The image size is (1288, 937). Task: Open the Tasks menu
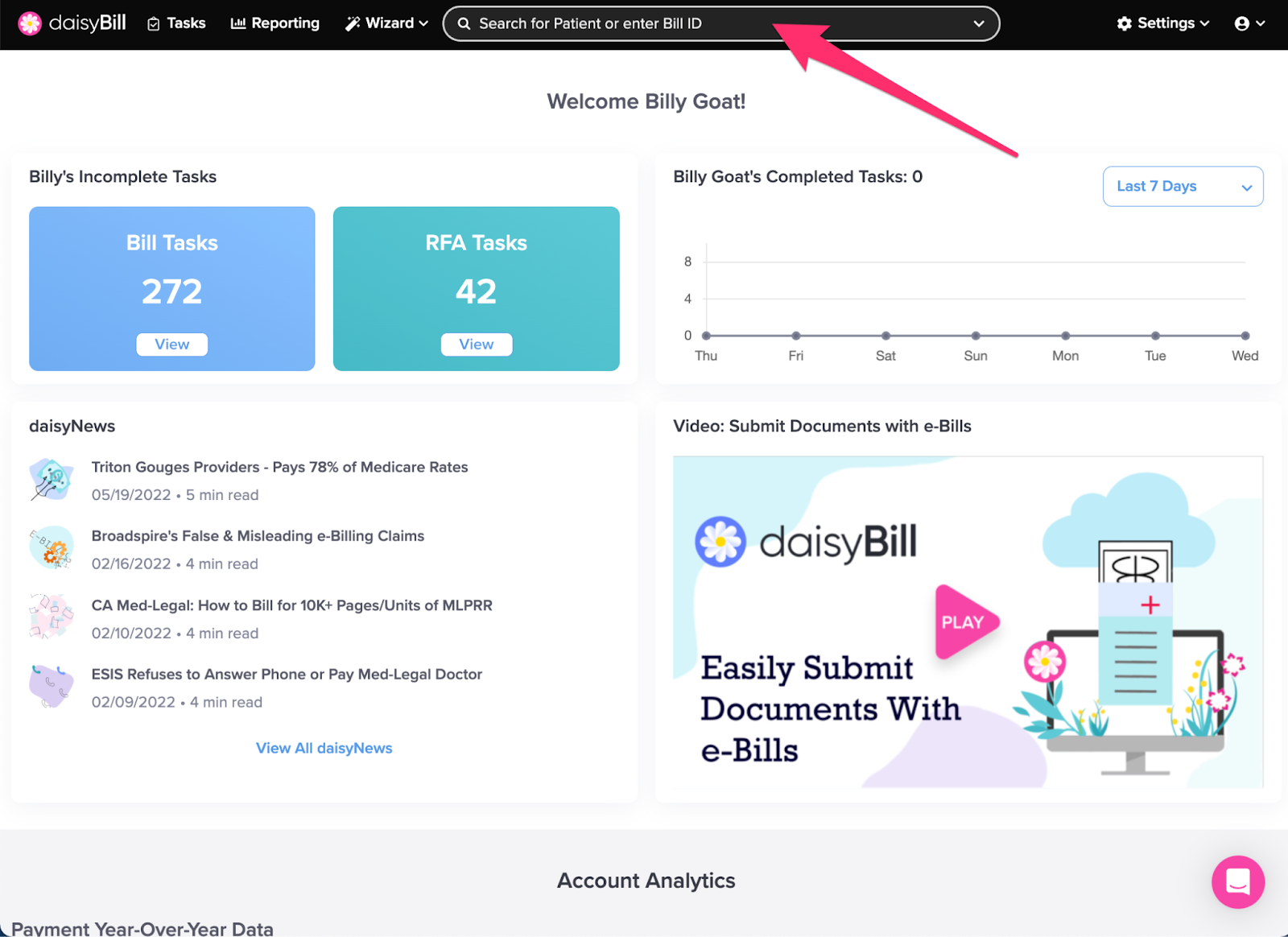(176, 23)
